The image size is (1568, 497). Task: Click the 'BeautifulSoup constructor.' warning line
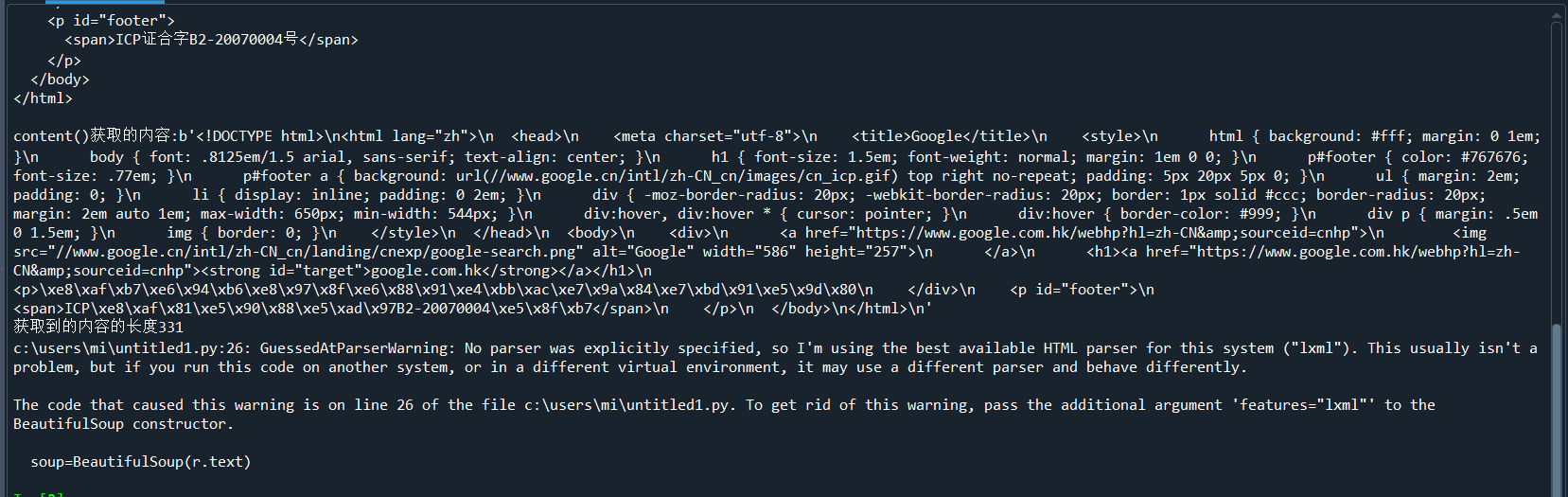click(123, 424)
